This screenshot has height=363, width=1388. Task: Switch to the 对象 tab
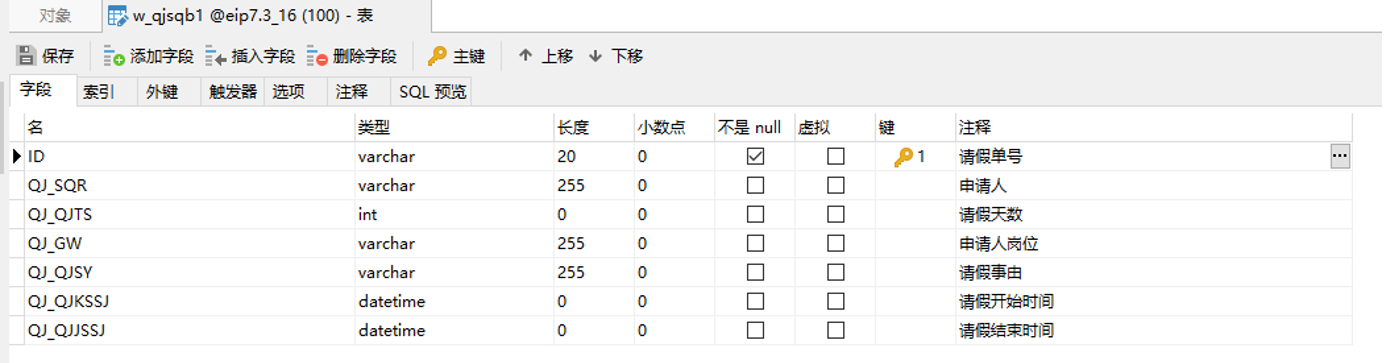click(55, 16)
